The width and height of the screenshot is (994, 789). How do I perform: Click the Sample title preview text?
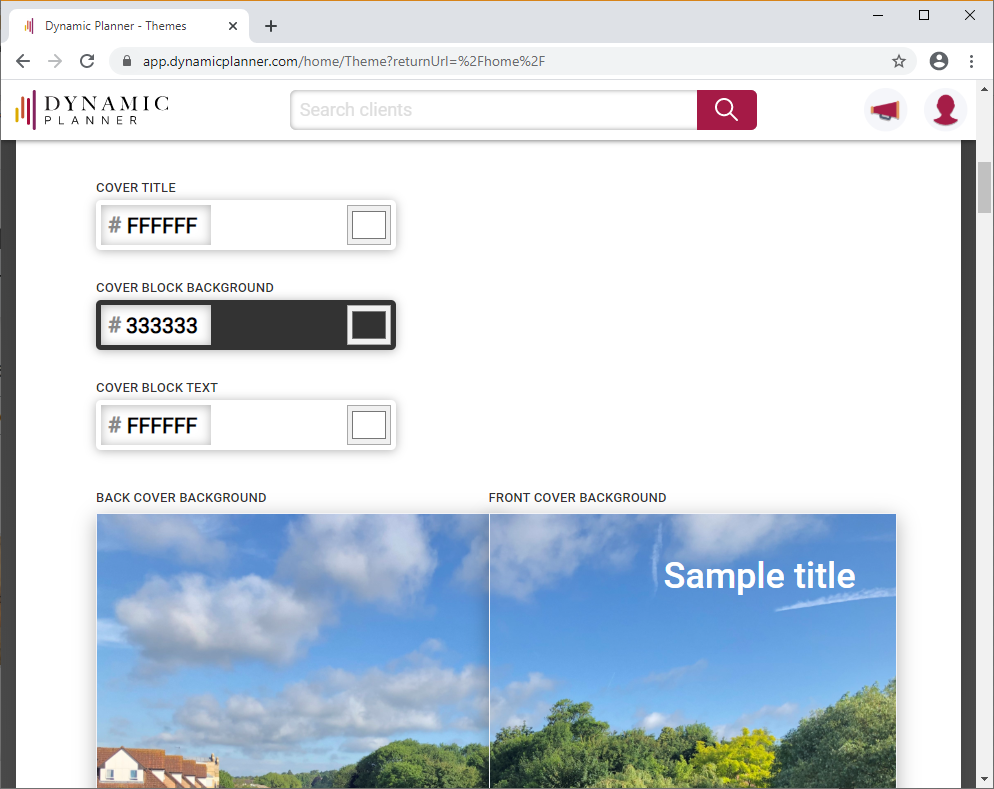click(x=759, y=575)
